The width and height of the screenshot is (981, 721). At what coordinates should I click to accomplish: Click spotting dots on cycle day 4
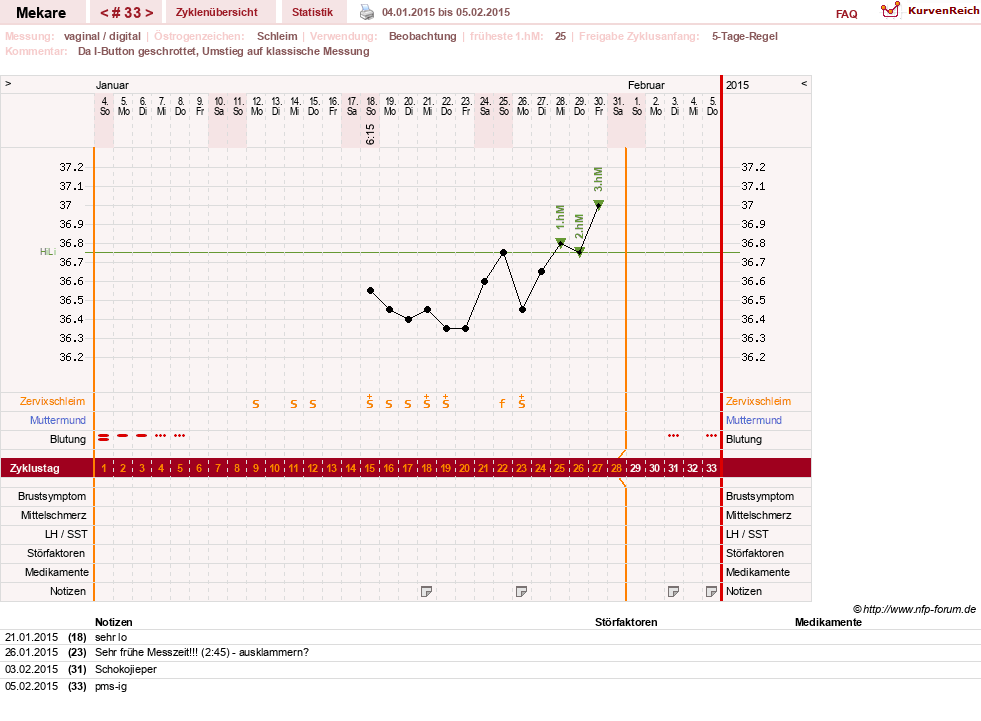tap(161, 435)
